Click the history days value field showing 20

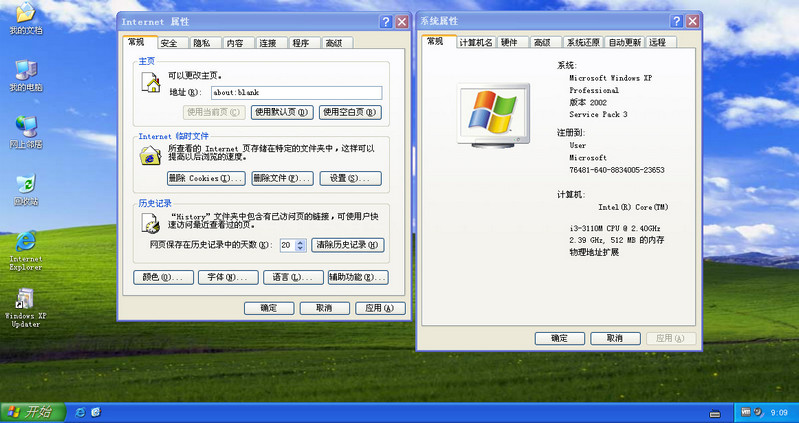pyautogui.click(x=287, y=245)
